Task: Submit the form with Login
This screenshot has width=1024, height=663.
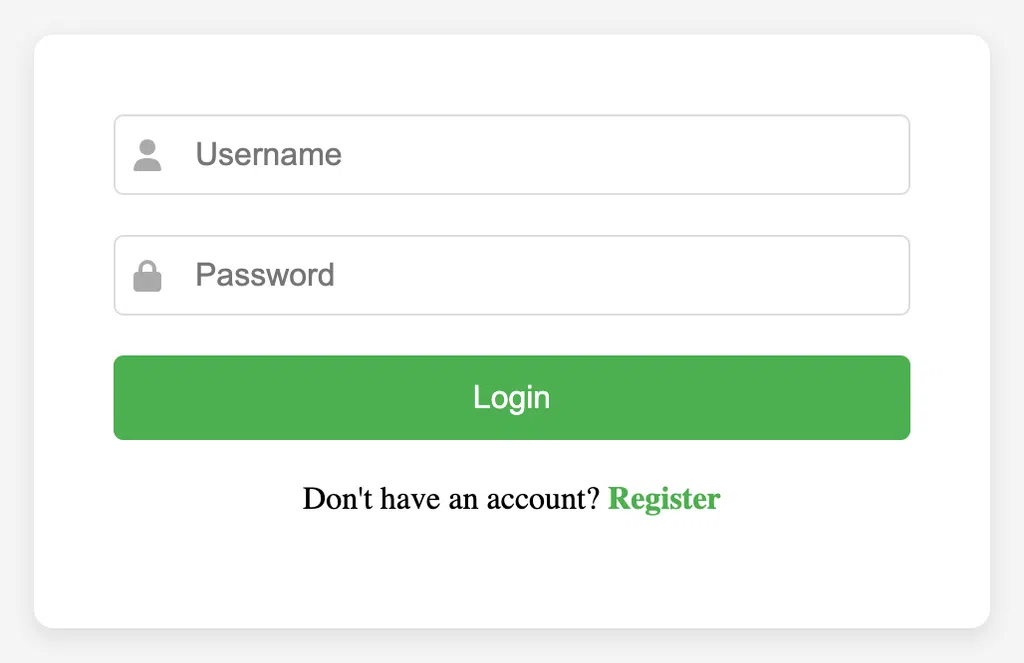Action: coord(512,397)
